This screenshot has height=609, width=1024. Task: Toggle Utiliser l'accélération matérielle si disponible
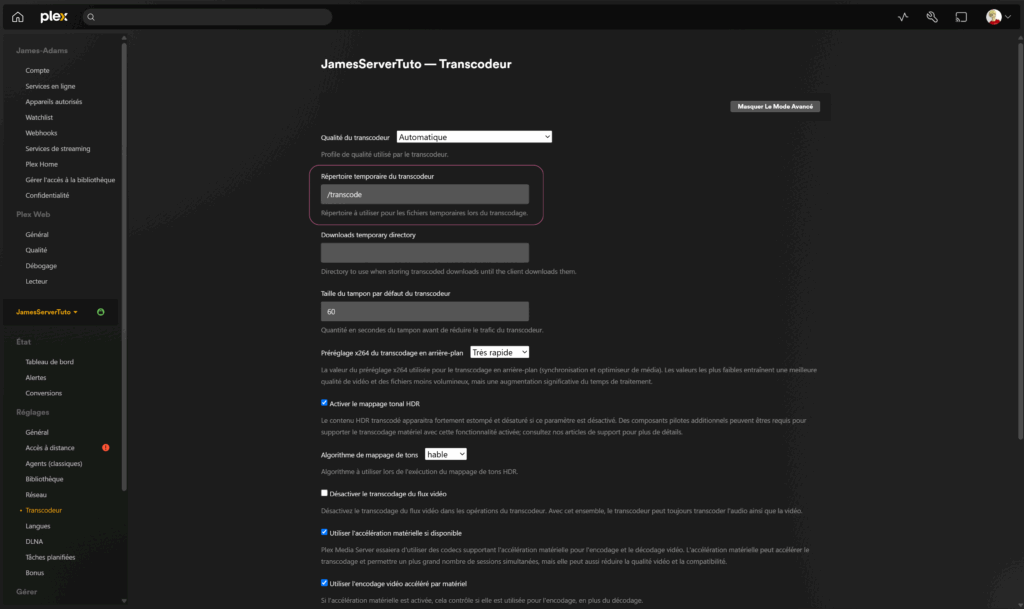point(324,532)
